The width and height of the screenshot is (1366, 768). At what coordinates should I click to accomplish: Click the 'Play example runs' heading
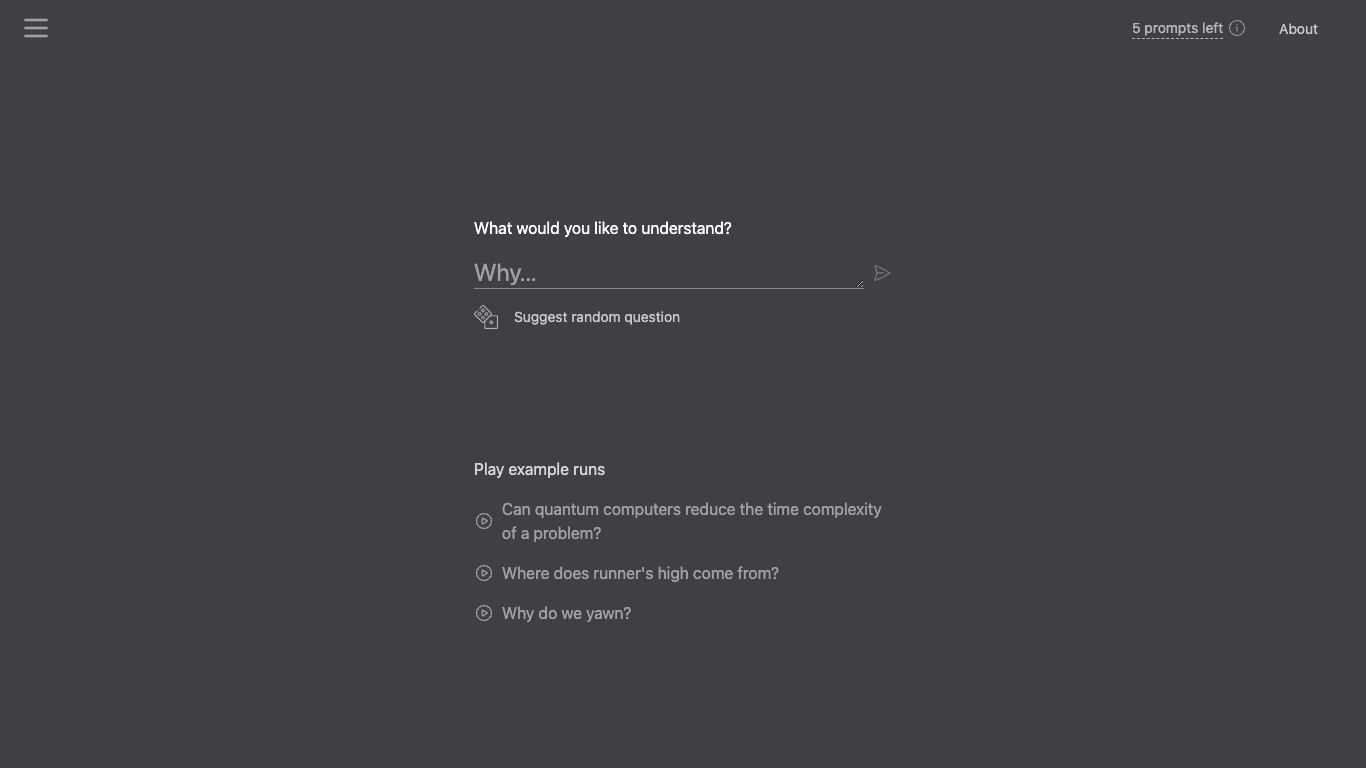(x=539, y=470)
